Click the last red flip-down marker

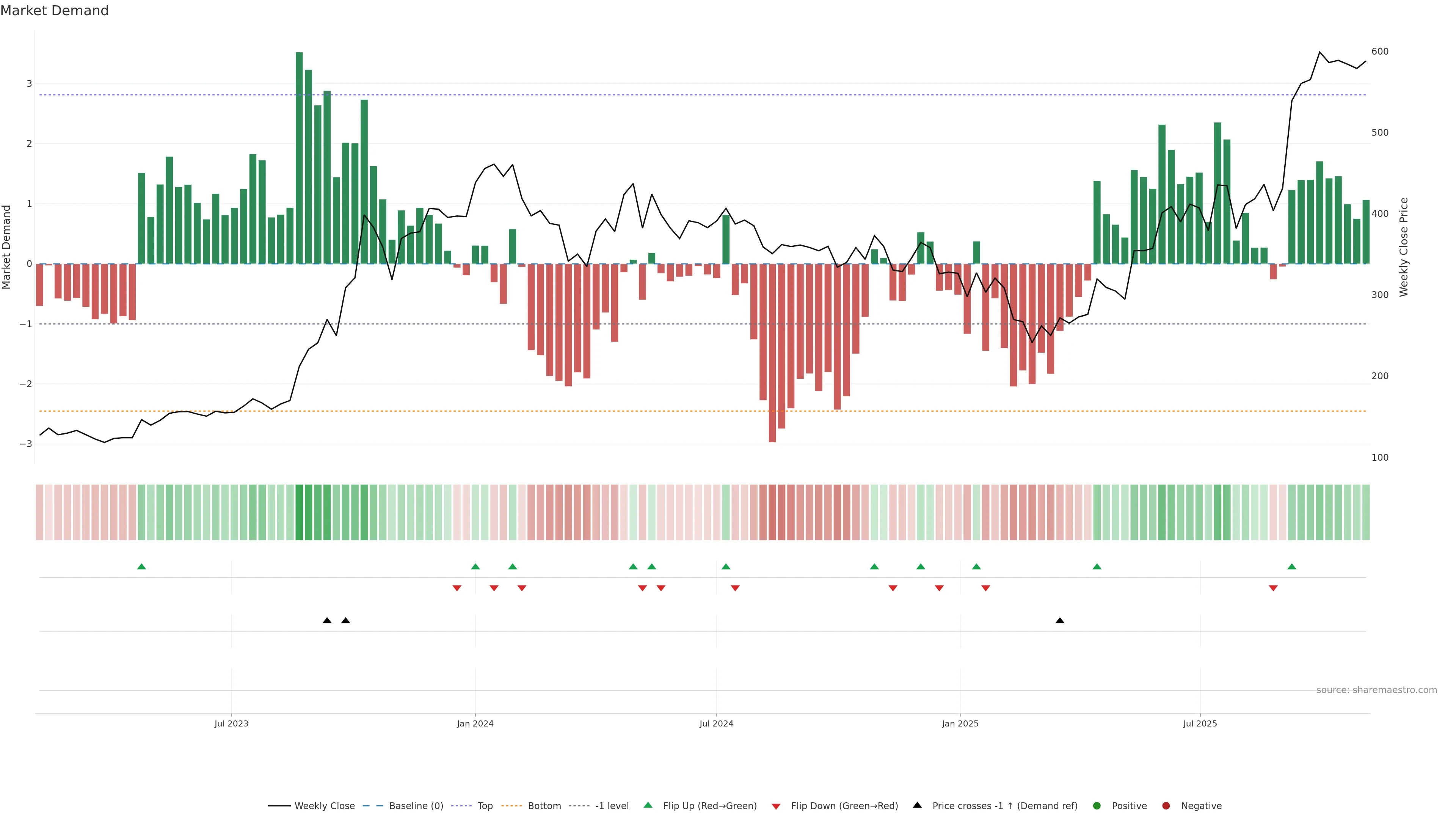(x=1273, y=588)
